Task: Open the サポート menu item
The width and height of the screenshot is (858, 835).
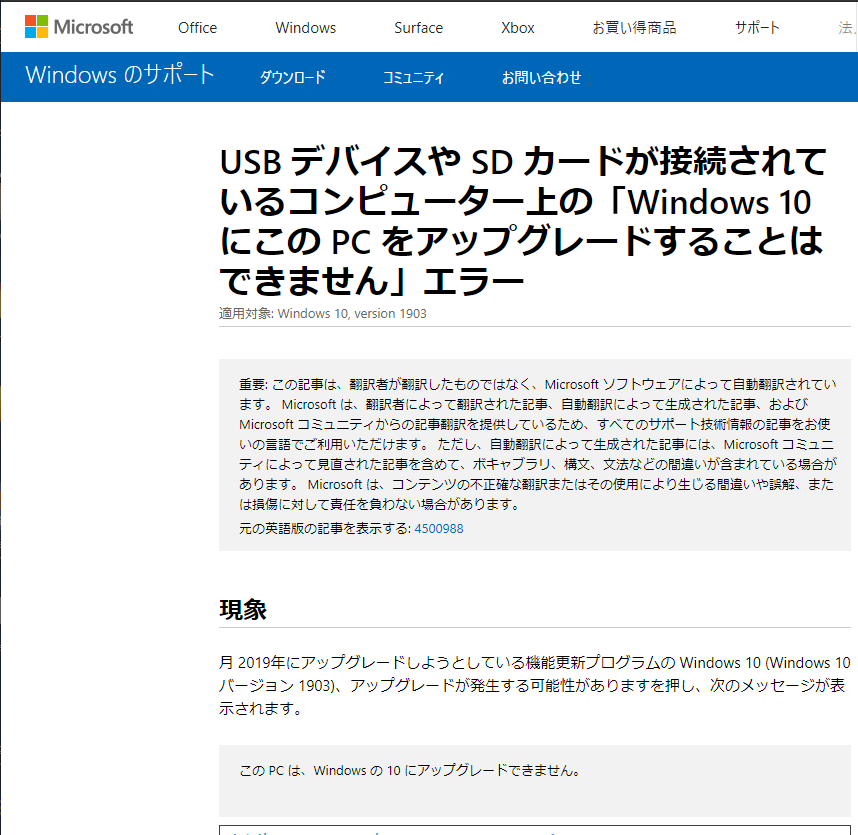Action: coord(757,28)
